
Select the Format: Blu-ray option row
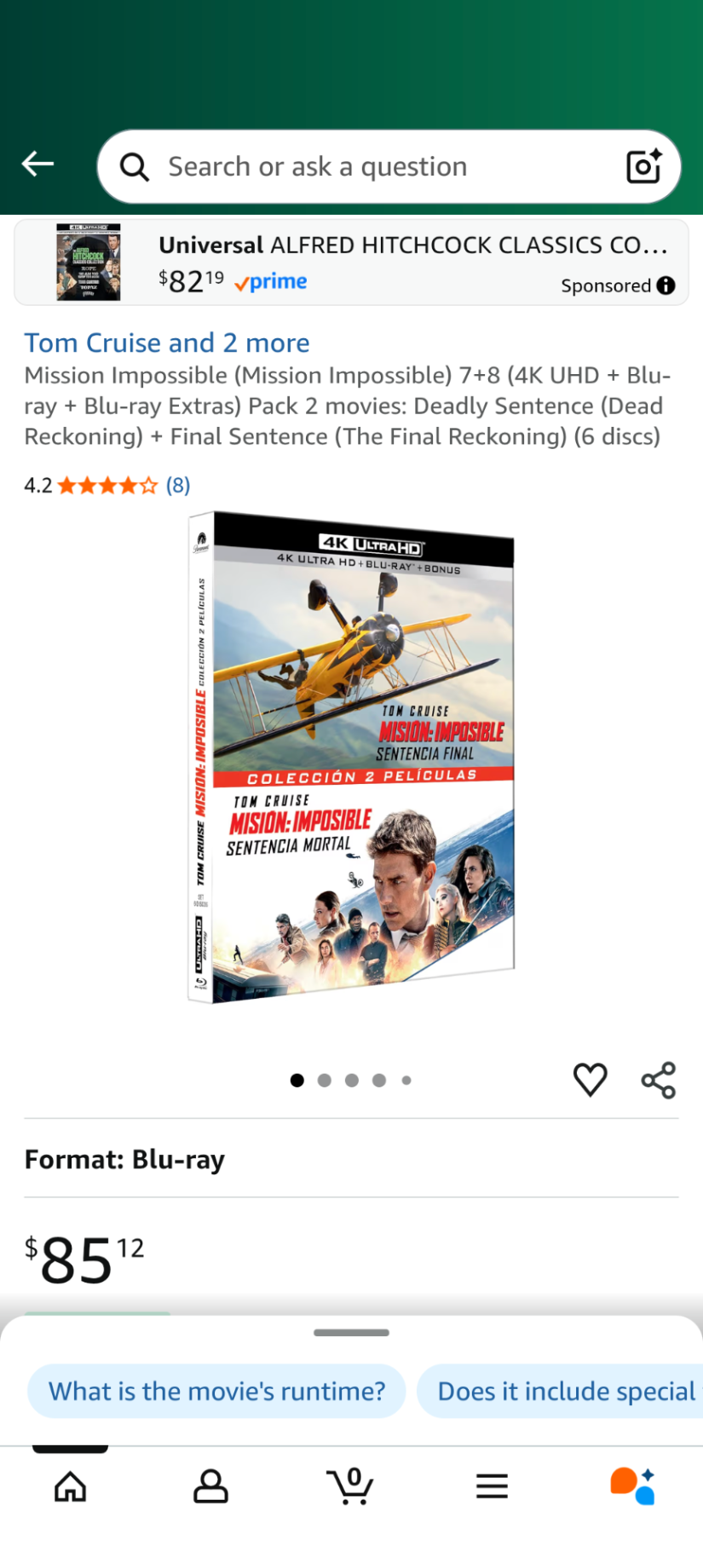tap(351, 1159)
